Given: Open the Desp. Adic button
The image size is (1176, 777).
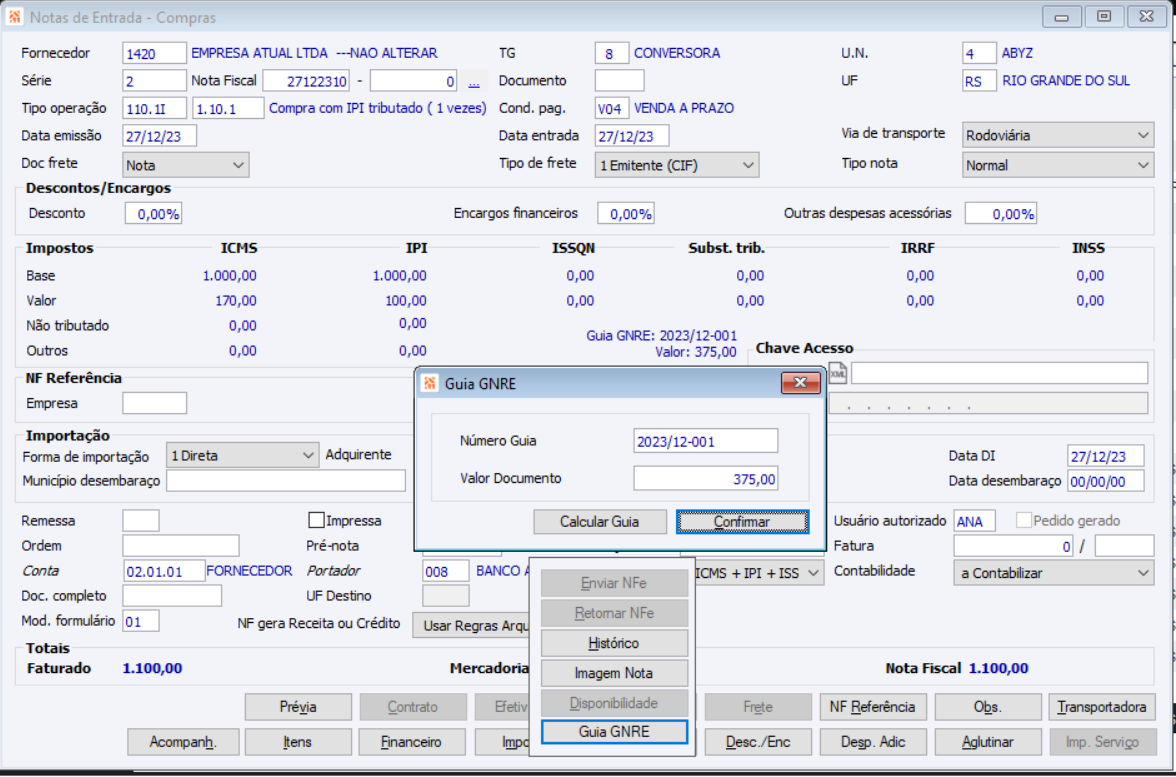Looking at the screenshot, I should (x=873, y=742).
